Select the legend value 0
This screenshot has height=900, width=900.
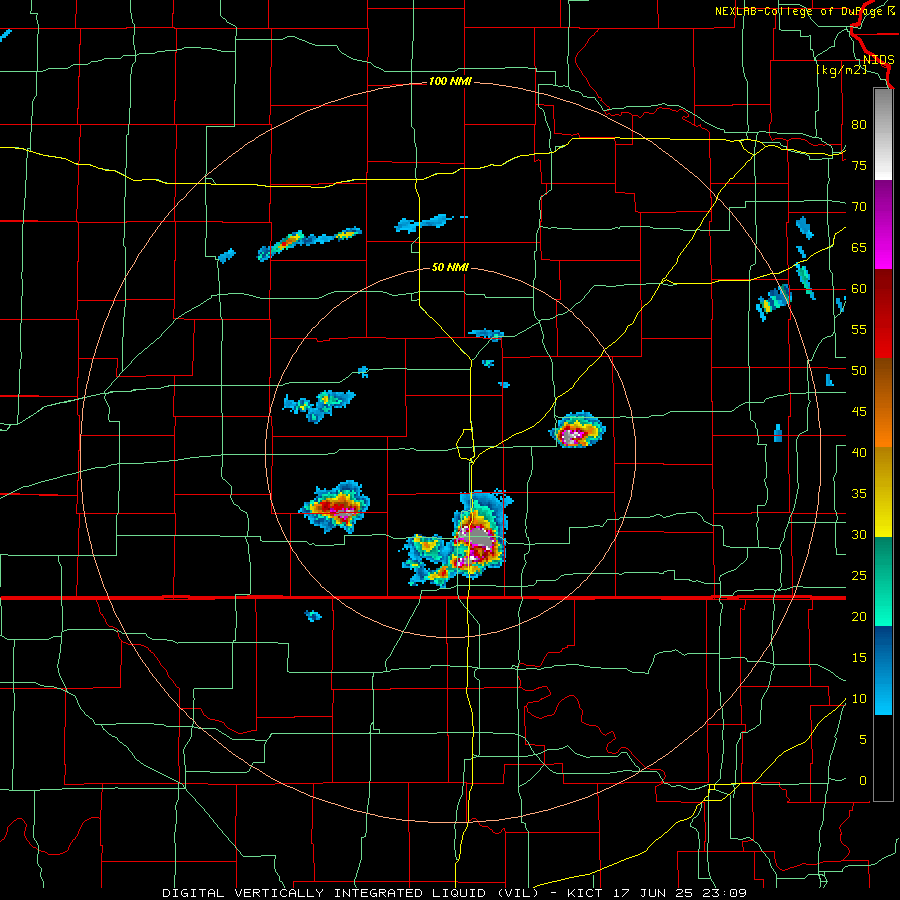[862, 781]
